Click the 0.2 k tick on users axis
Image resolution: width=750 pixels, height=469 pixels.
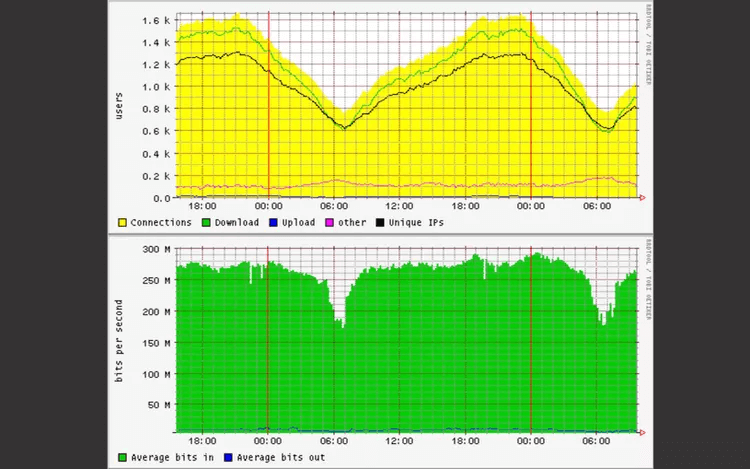coord(155,176)
